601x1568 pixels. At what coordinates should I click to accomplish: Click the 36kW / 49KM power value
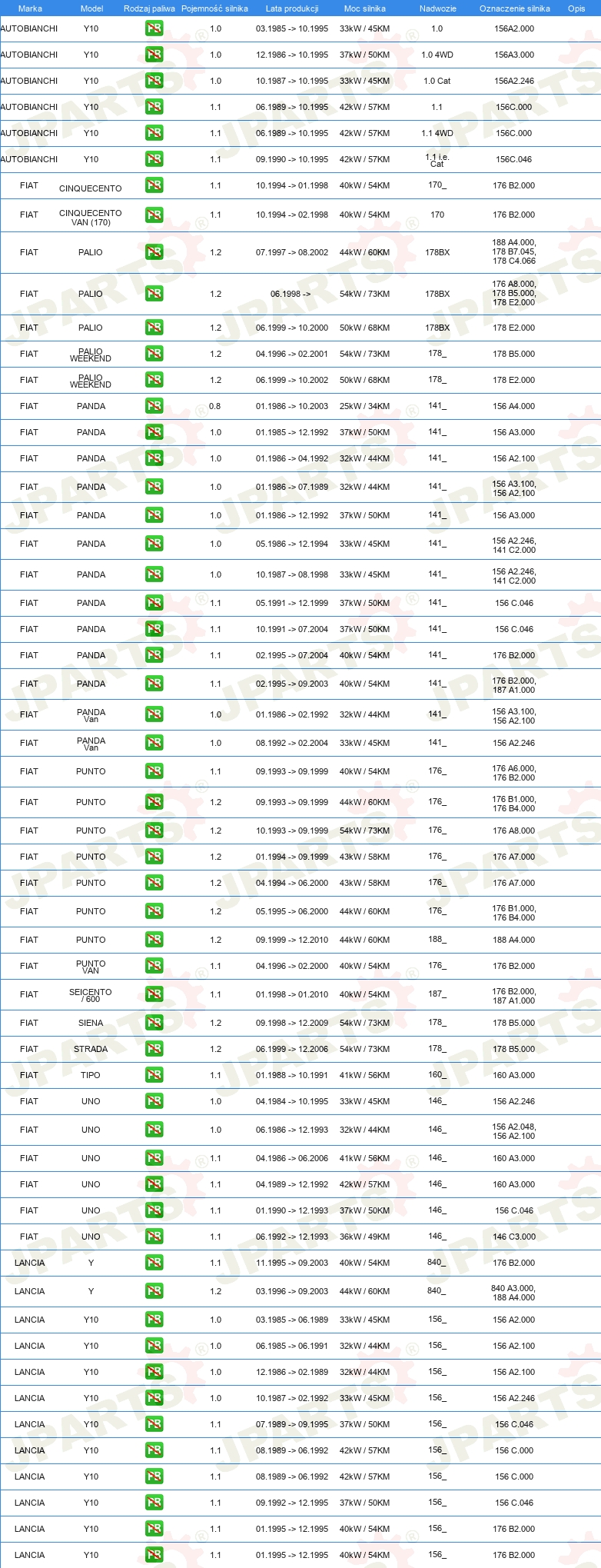364,1237
